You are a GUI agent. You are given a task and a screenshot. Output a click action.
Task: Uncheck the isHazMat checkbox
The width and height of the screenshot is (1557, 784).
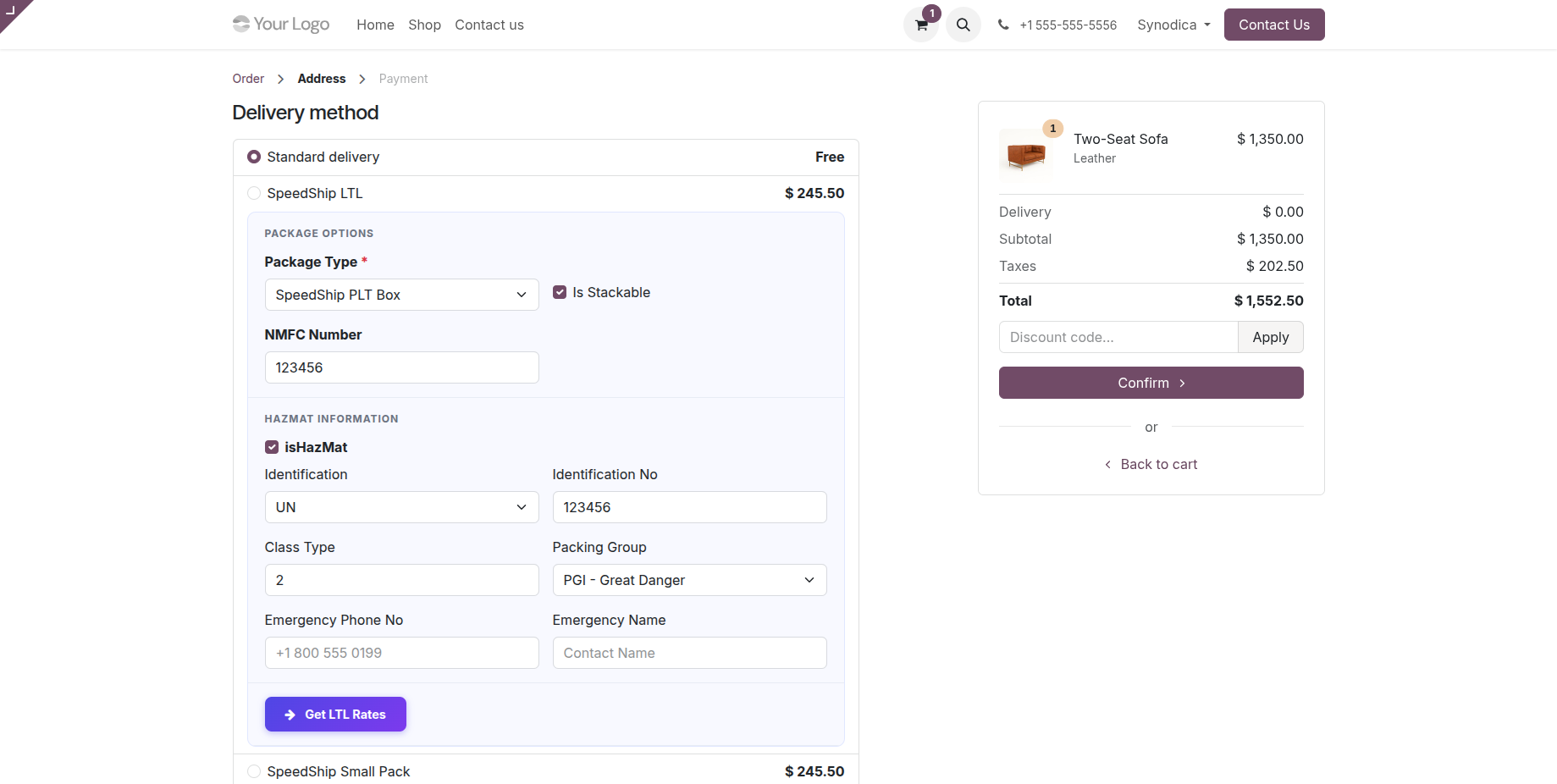[x=272, y=447]
